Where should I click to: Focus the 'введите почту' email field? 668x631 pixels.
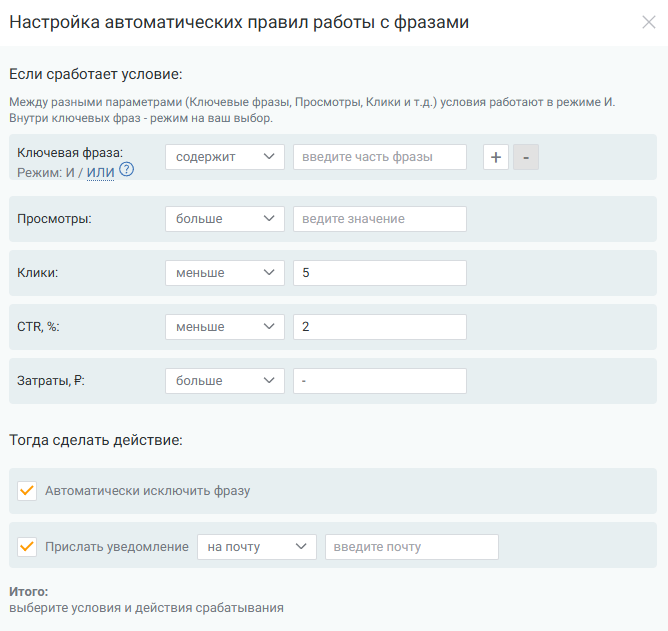pyautogui.click(x=411, y=547)
